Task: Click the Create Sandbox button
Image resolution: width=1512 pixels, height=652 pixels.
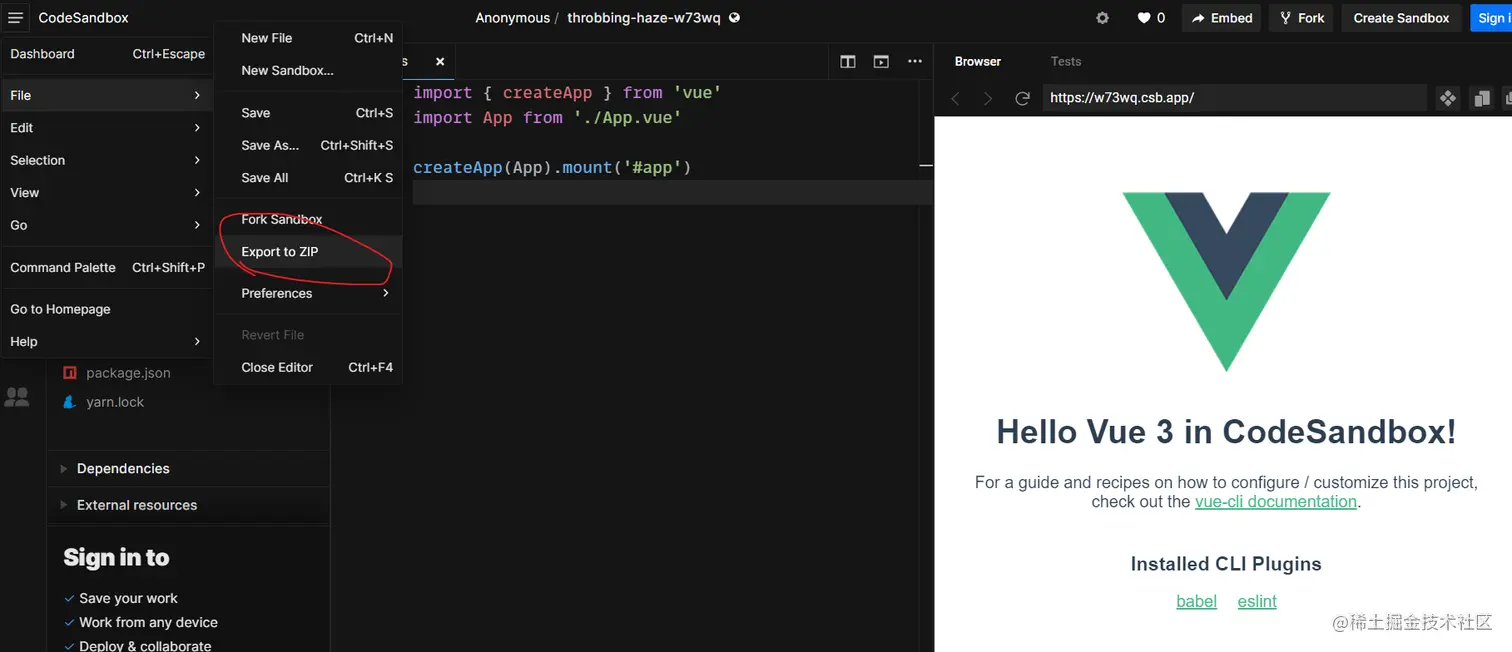Action: [x=1401, y=18]
